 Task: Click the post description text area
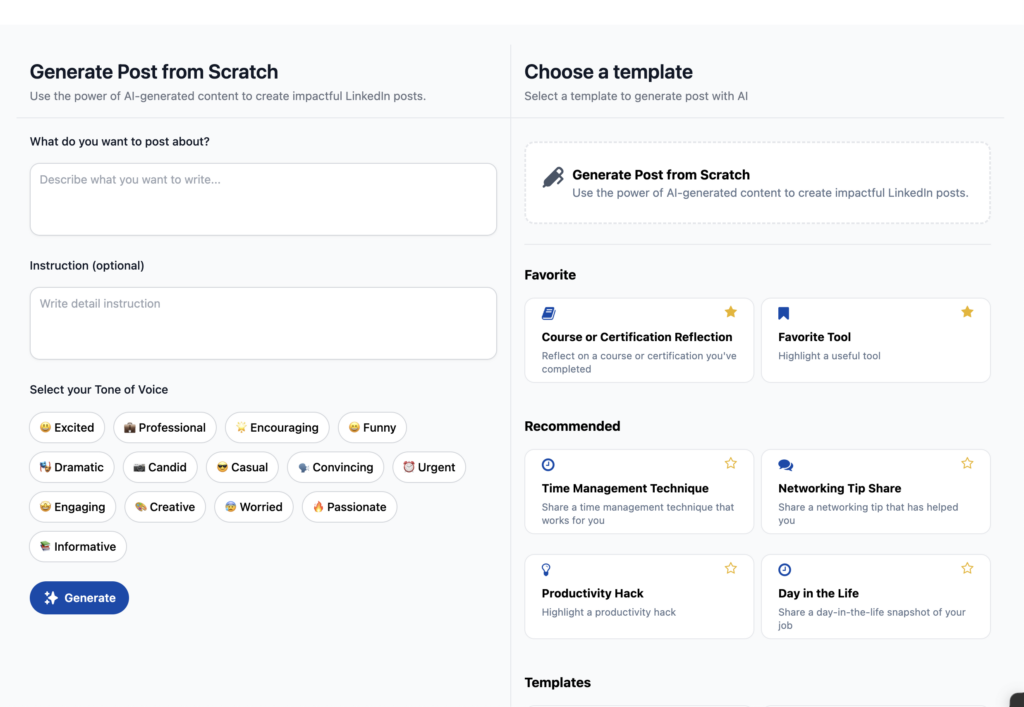(263, 199)
